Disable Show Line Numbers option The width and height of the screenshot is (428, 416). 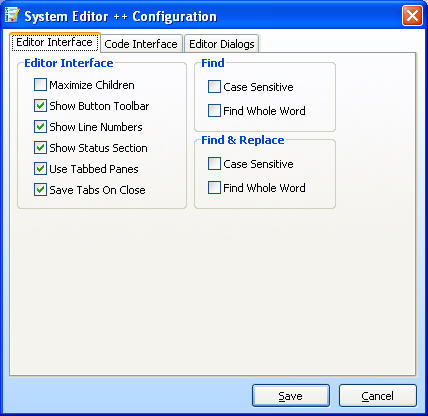pos(40,127)
